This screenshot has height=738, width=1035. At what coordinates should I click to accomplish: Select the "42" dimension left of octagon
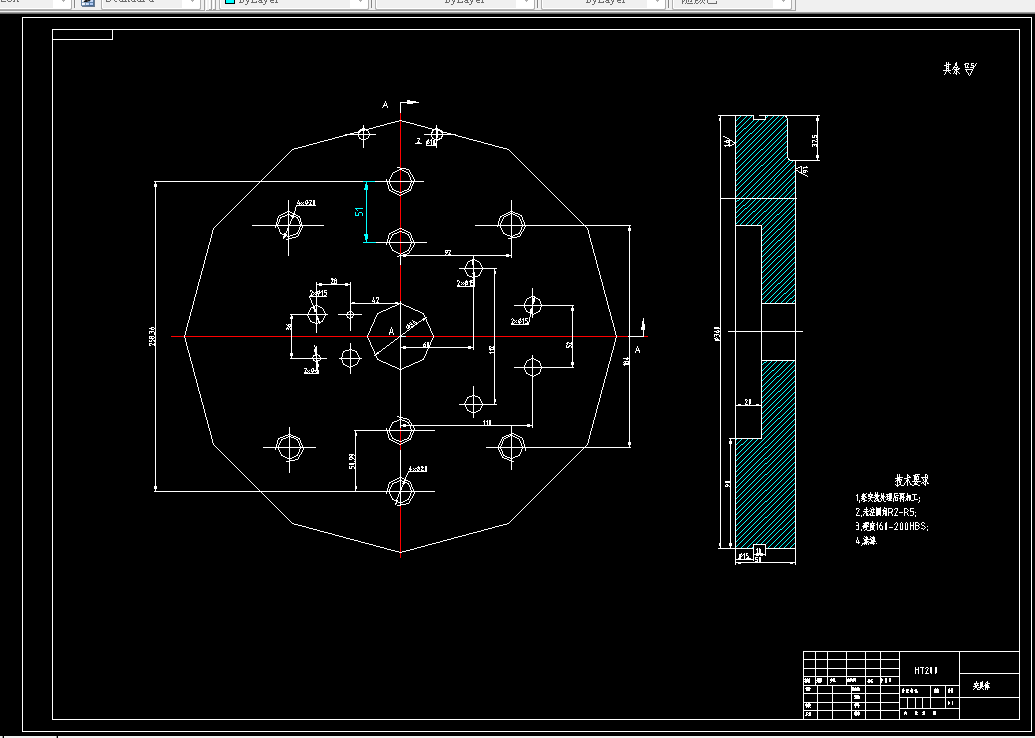(376, 300)
